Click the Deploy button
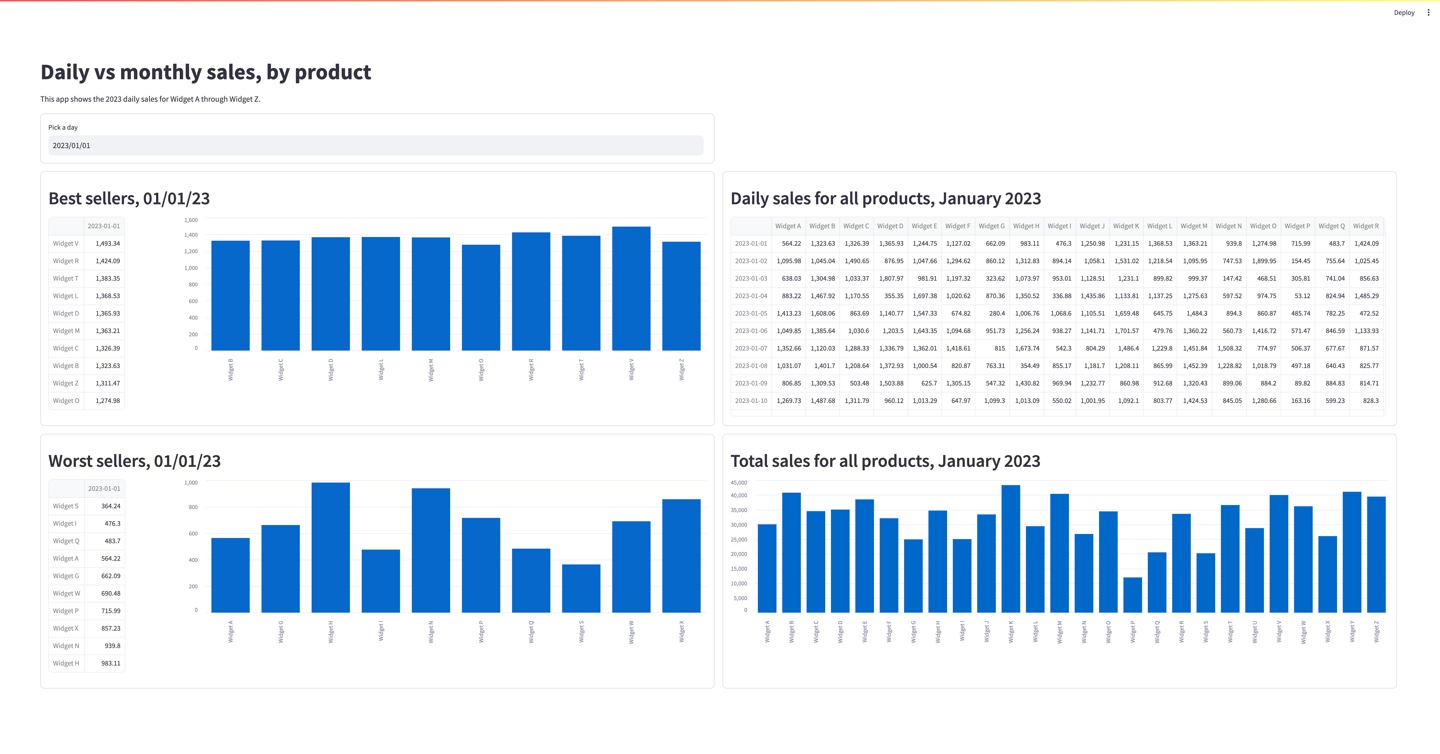This screenshot has width=1440, height=754. 1403,12
